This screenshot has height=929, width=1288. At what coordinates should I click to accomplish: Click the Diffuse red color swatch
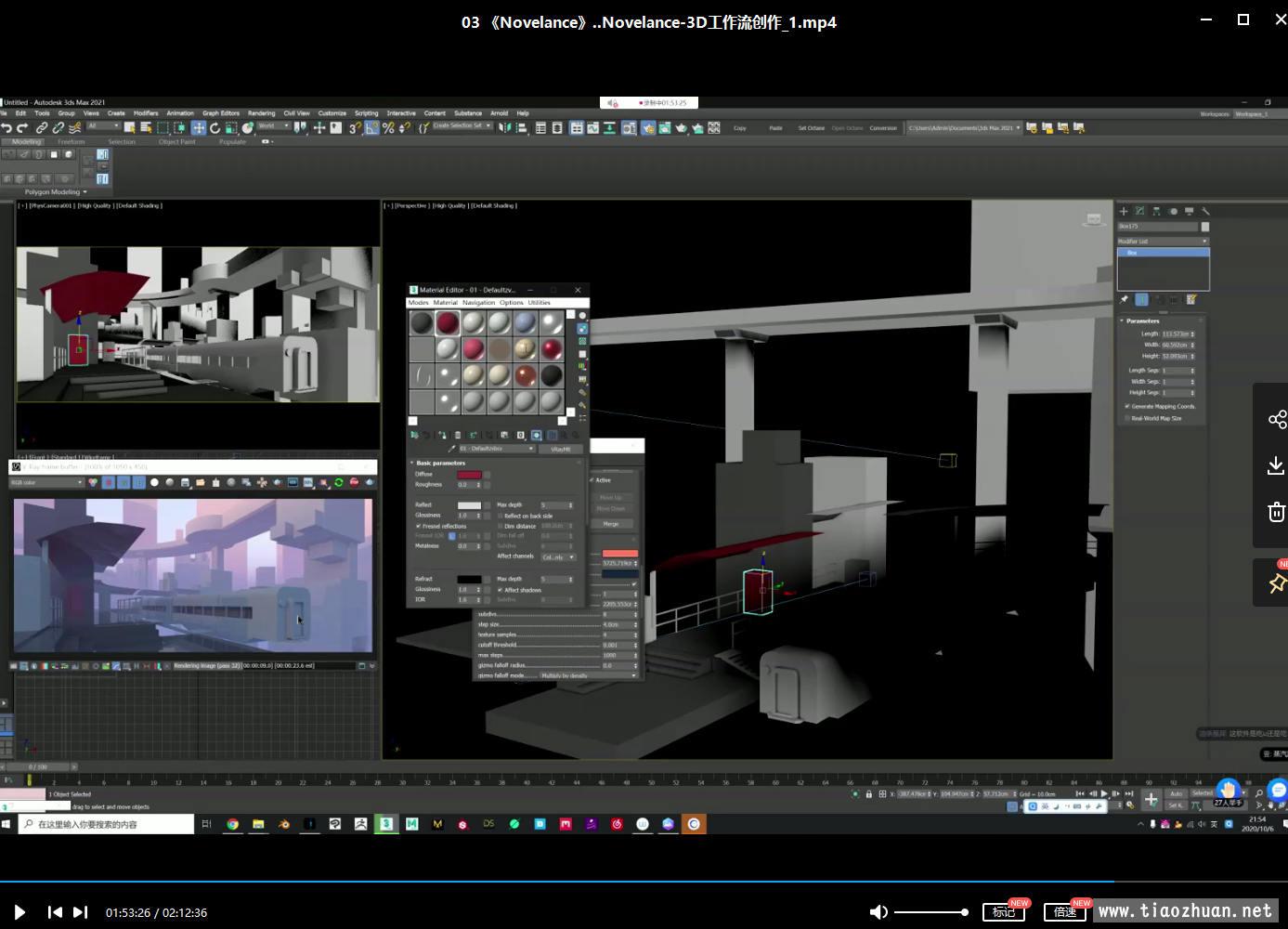coord(469,475)
